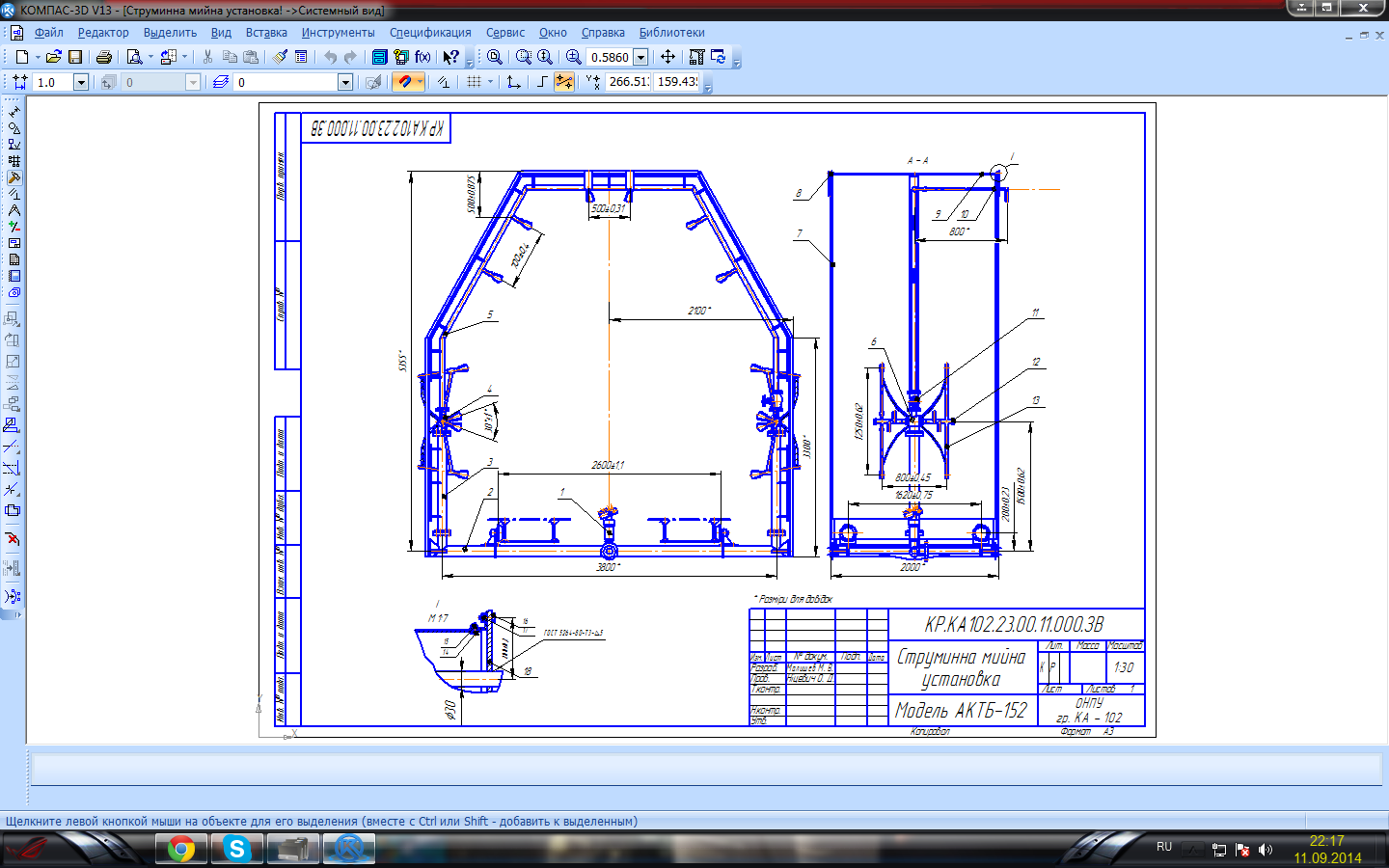The width and height of the screenshot is (1389, 868).
Task: Expand the New document dropdown arrow
Action: point(38,57)
